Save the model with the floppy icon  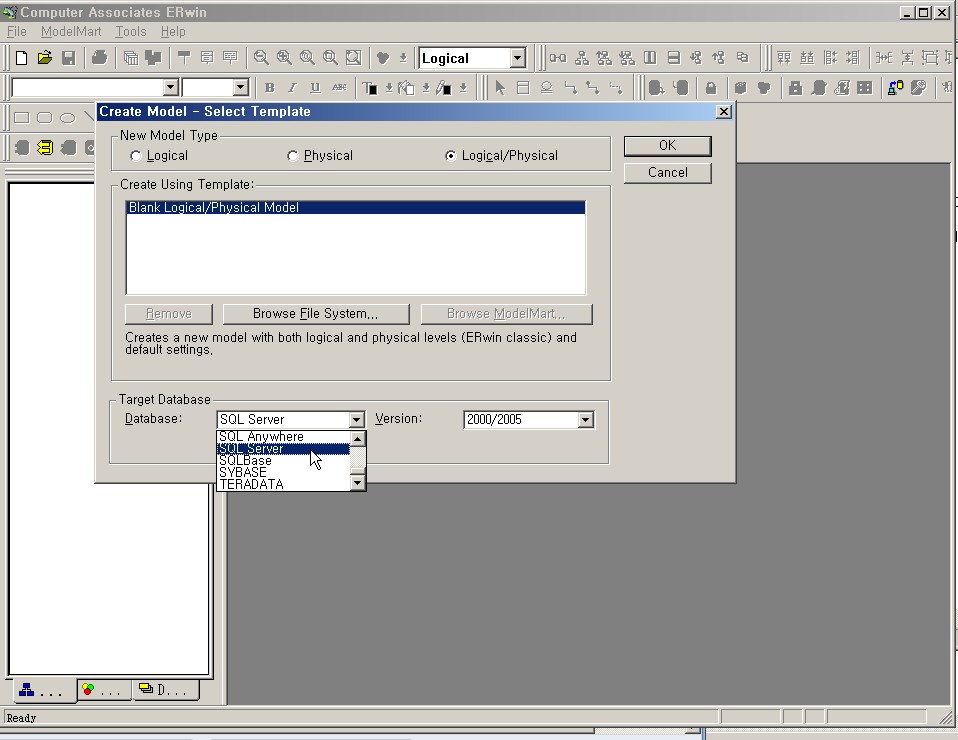(68, 58)
